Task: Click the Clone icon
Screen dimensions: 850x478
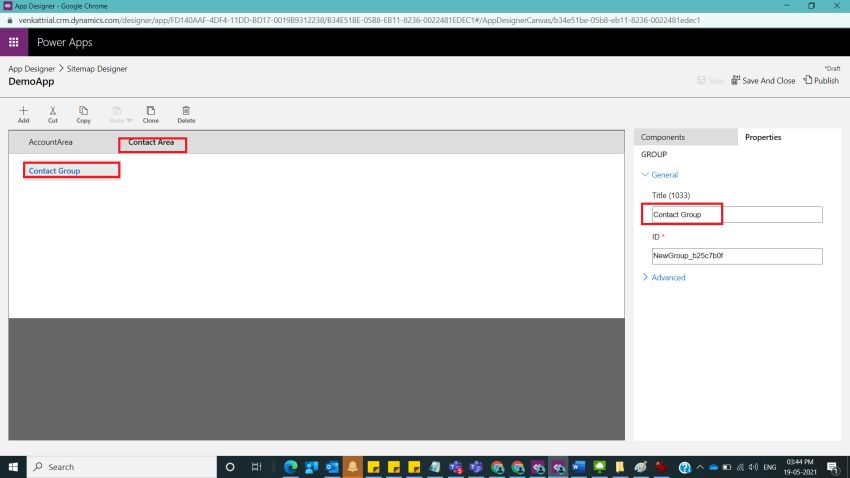Action: (x=150, y=110)
